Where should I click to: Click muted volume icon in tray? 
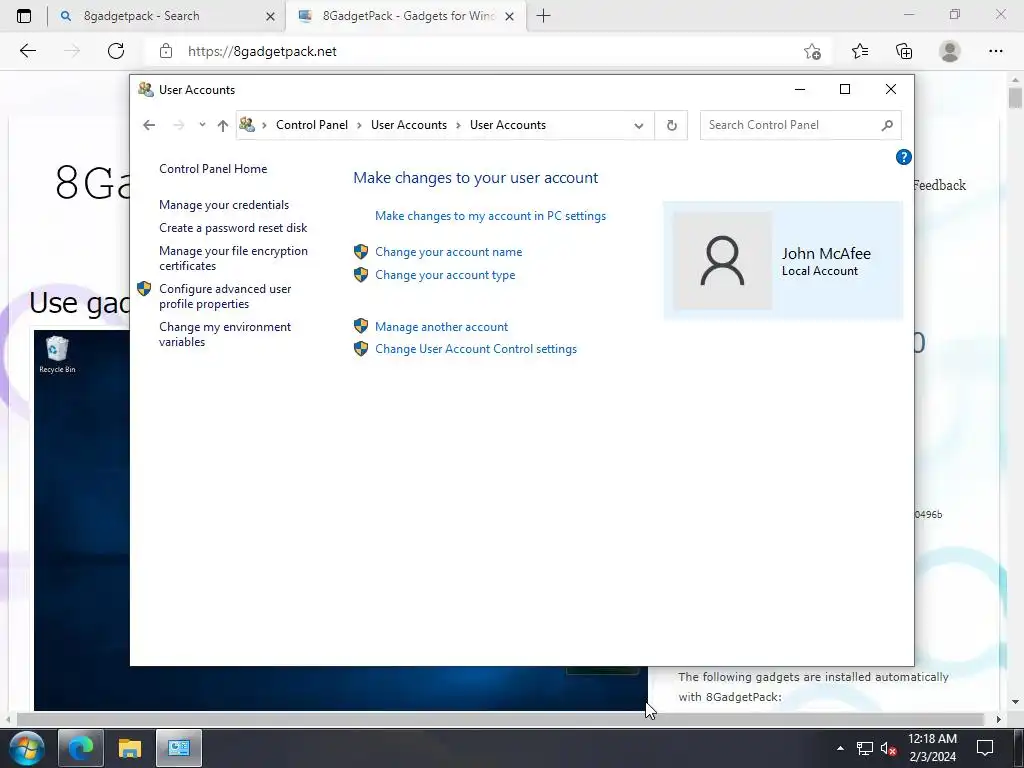coord(888,748)
